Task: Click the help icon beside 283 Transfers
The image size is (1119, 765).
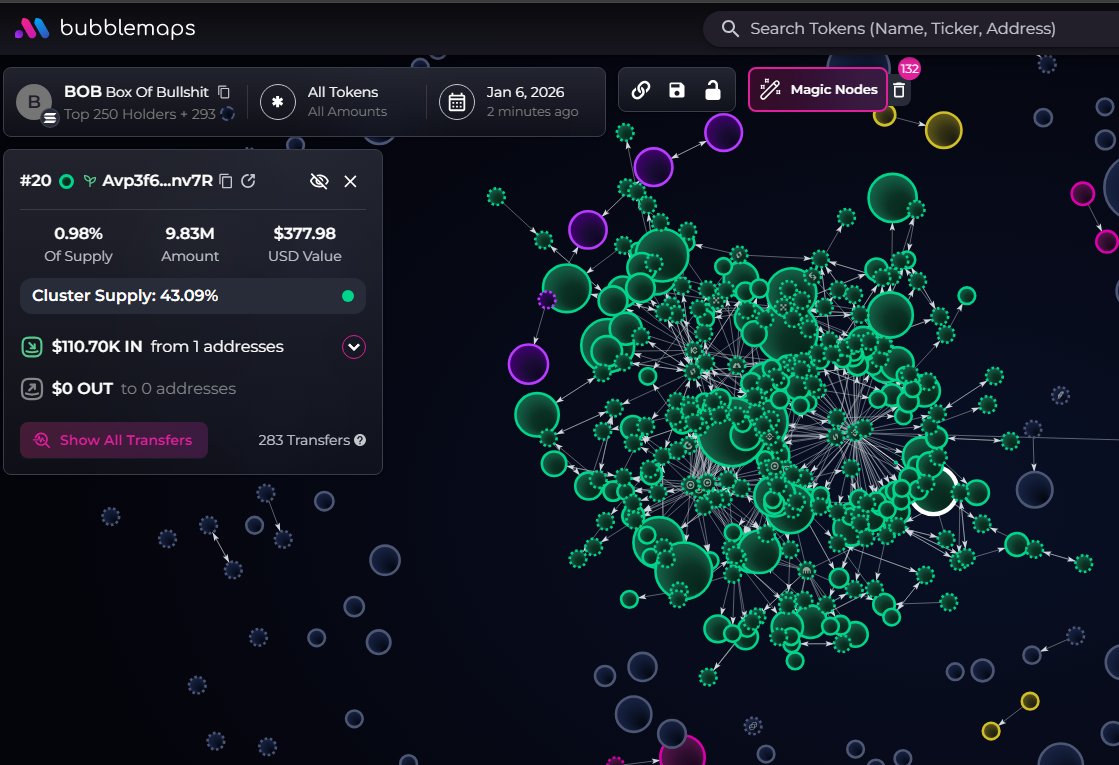Action: 360,440
